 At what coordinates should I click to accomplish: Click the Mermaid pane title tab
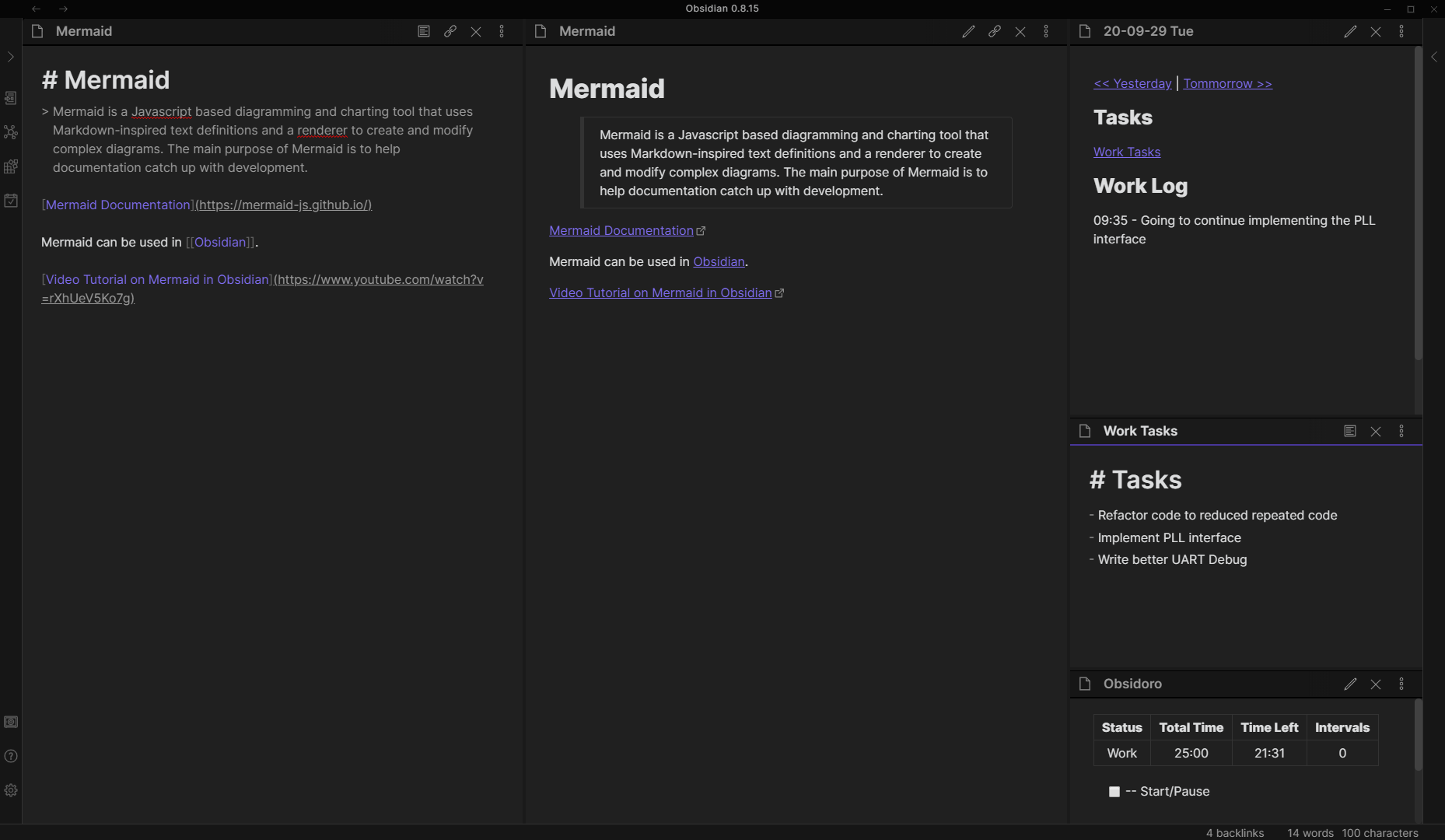click(x=83, y=31)
